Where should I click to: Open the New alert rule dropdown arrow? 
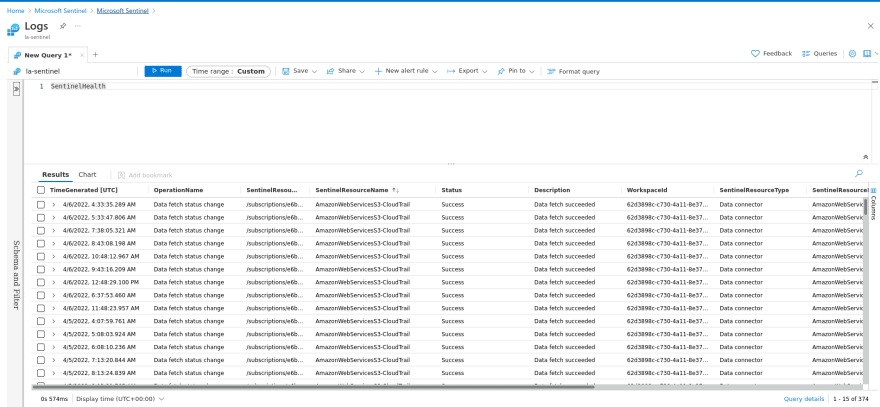click(434, 72)
